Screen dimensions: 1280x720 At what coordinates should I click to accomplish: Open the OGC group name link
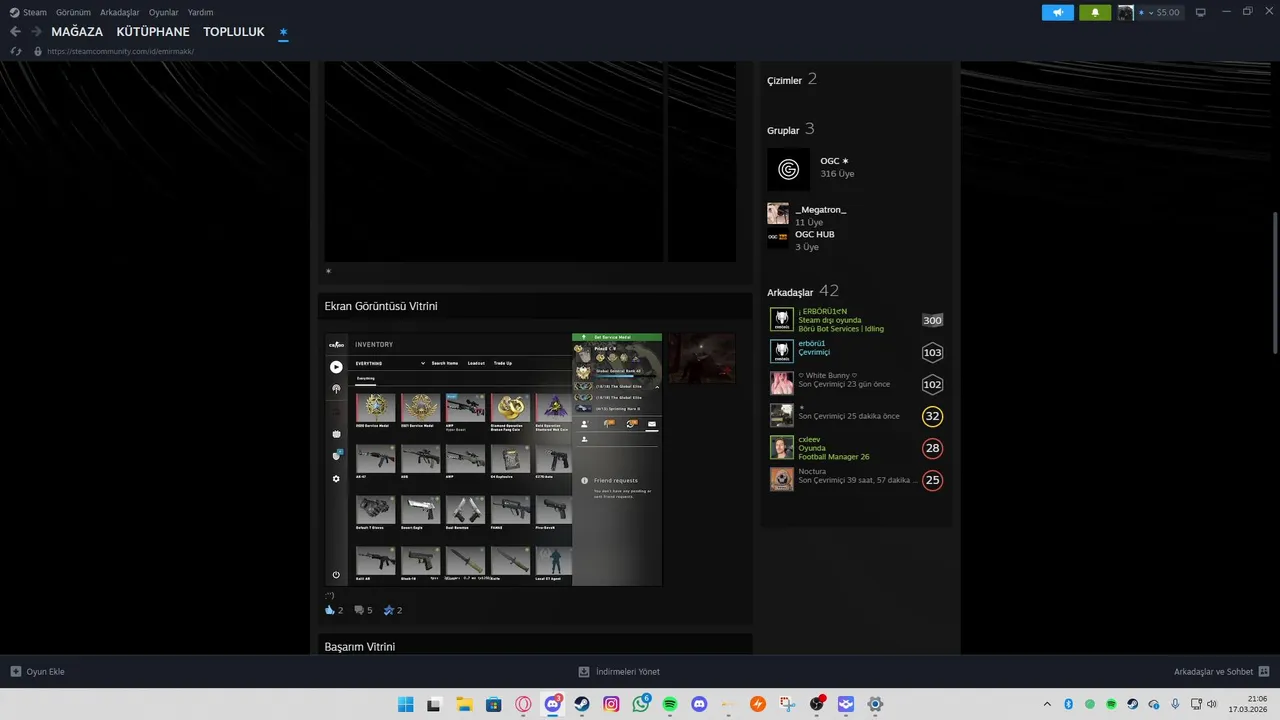pos(834,161)
